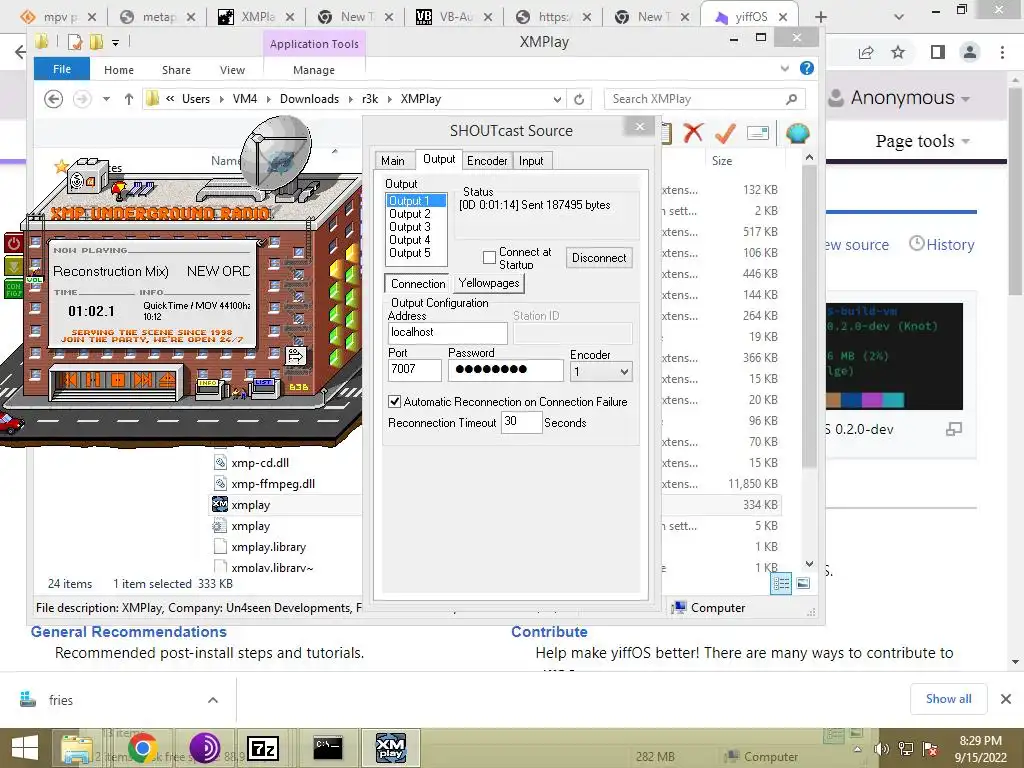Customize Quick Access Toolbar dropdown arrow

(115, 43)
